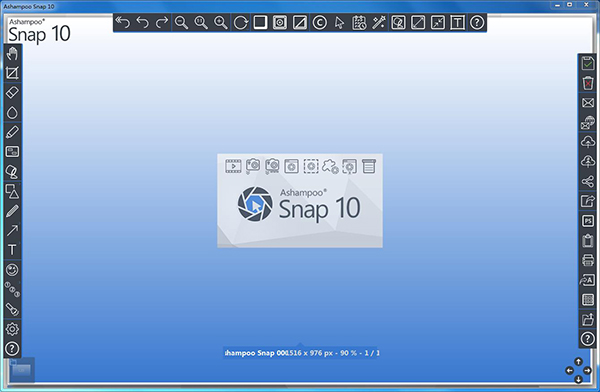Viewport: 600px width, 392px height.
Task: Open help from the top toolbar
Action: pos(477,23)
